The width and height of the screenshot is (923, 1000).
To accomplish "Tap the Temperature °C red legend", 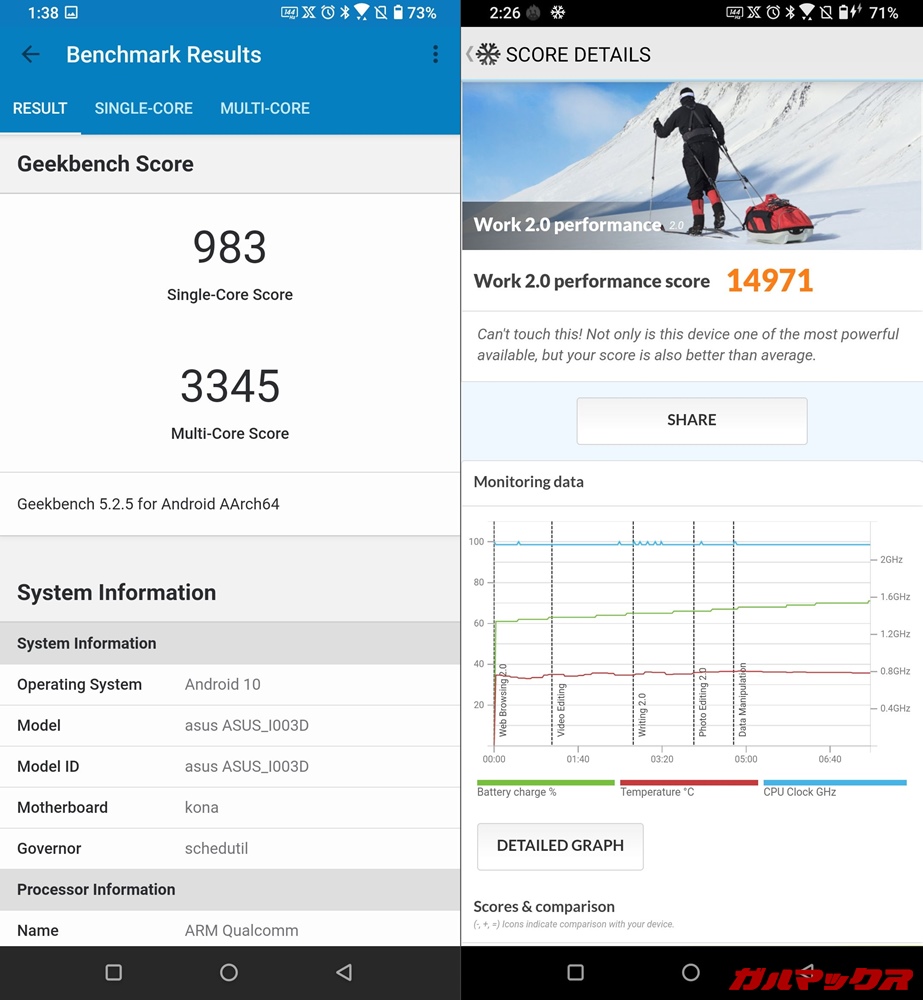I will [x=688, y=788].
